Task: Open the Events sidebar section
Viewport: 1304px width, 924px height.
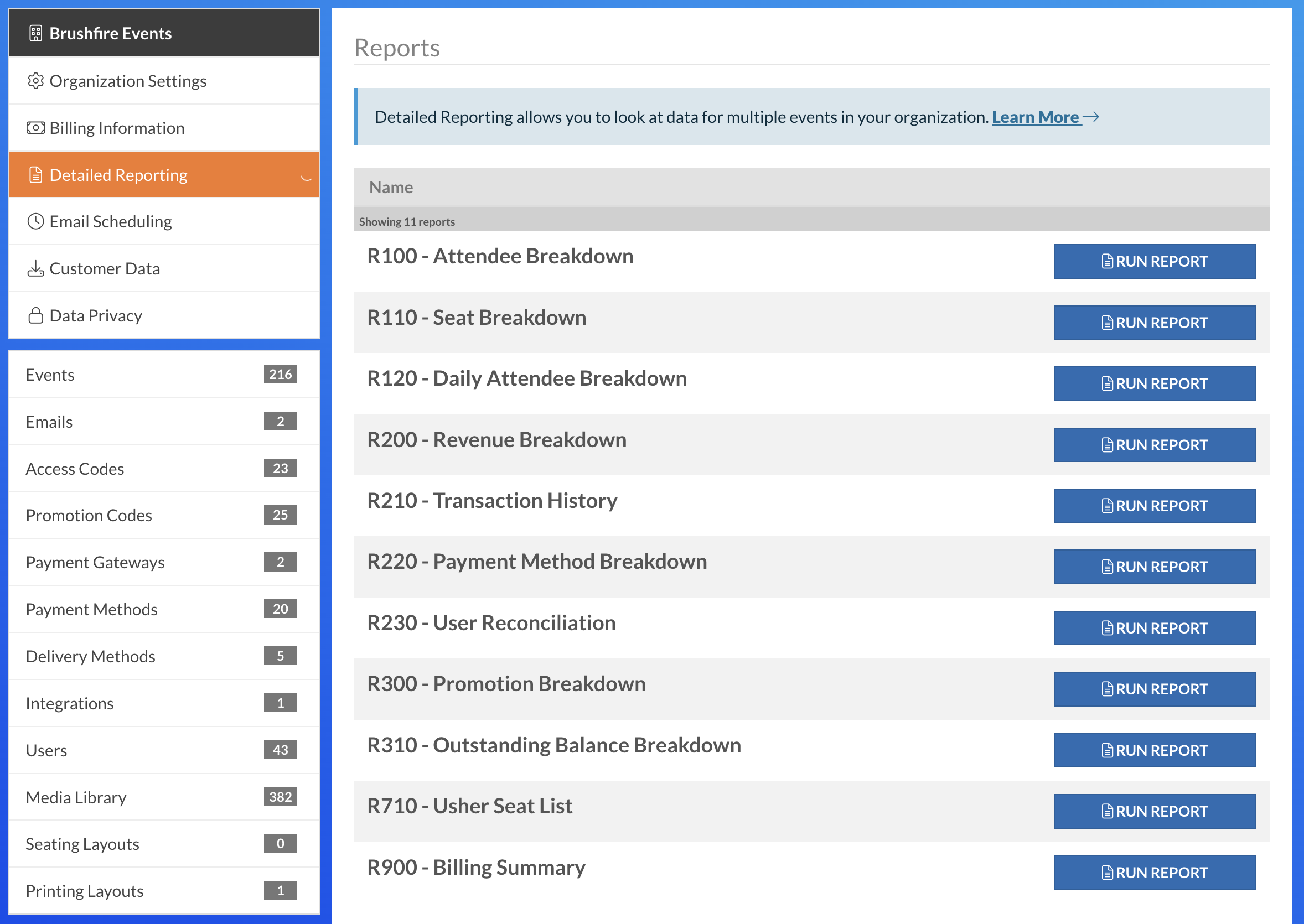Action: coord(50,375)
